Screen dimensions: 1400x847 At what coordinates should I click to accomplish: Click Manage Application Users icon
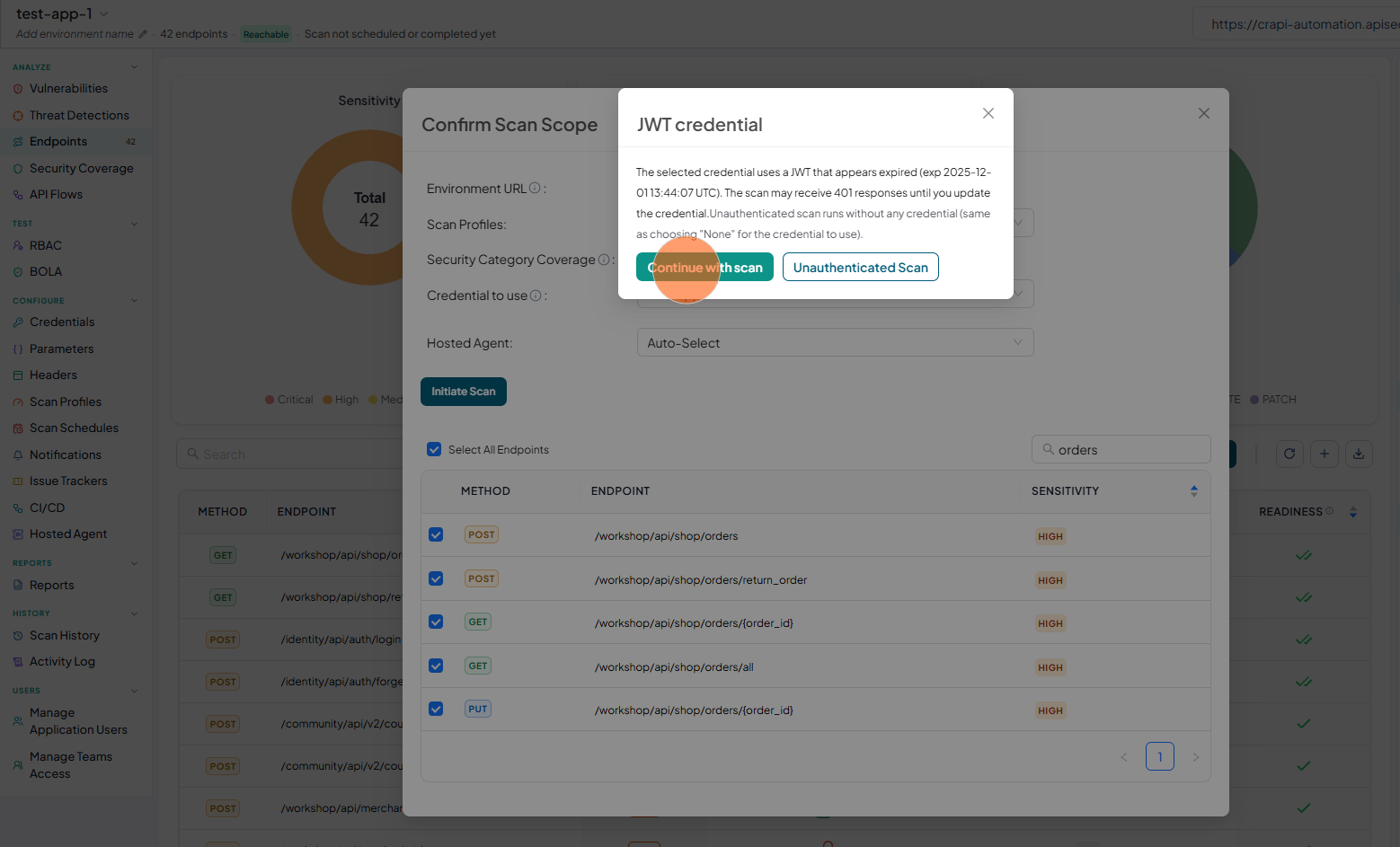(18, 721)
